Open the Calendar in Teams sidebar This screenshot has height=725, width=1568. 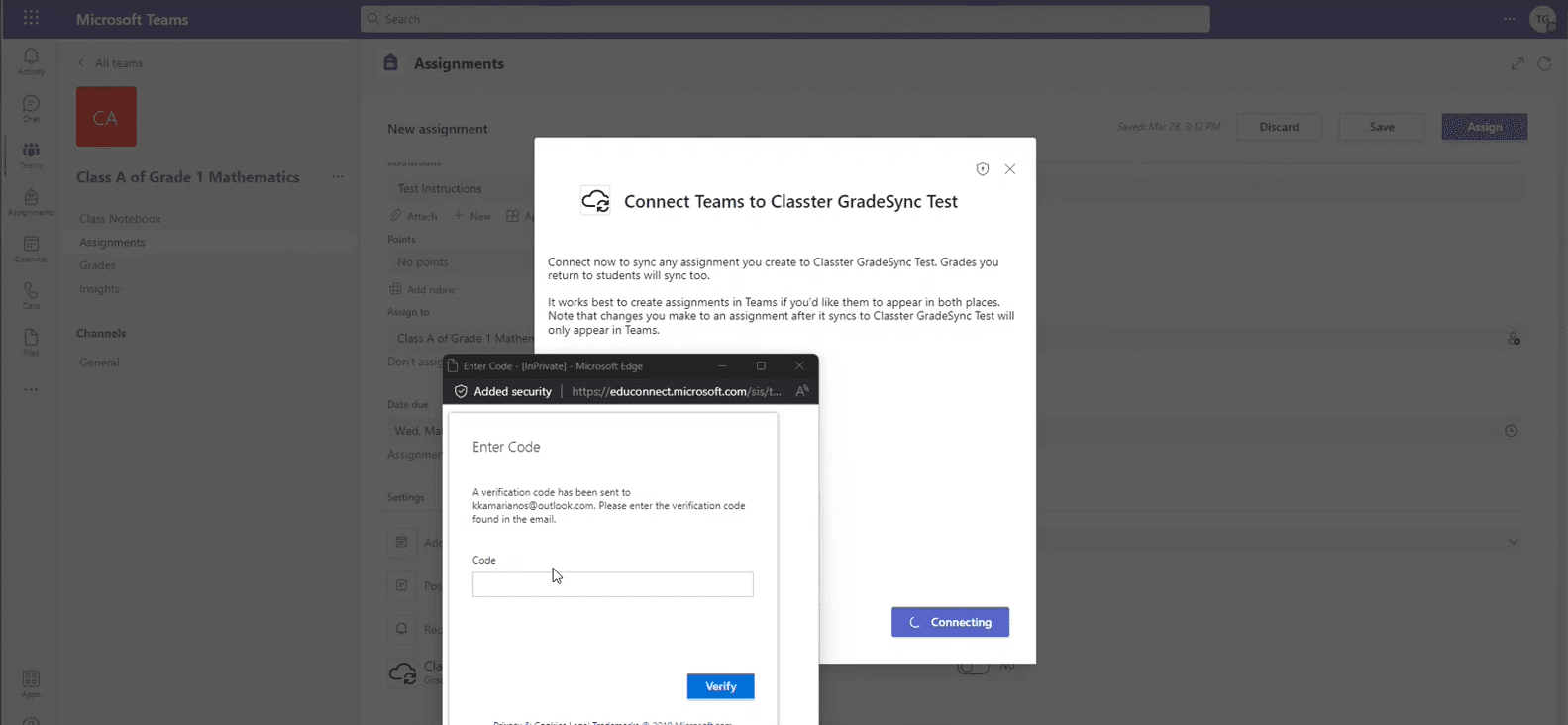(x=31, y=248)
